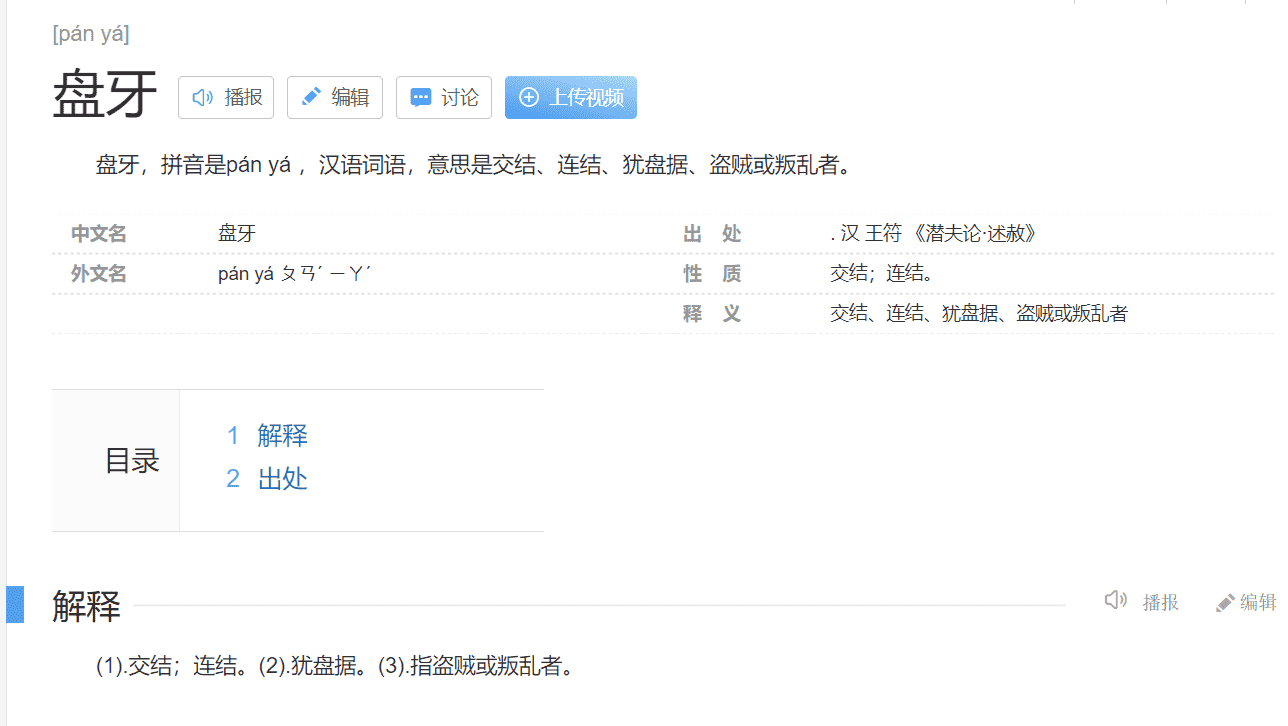Click the page title 盘牙
This screenshot has height=726, width=1288.
click(x=105, y=96)
